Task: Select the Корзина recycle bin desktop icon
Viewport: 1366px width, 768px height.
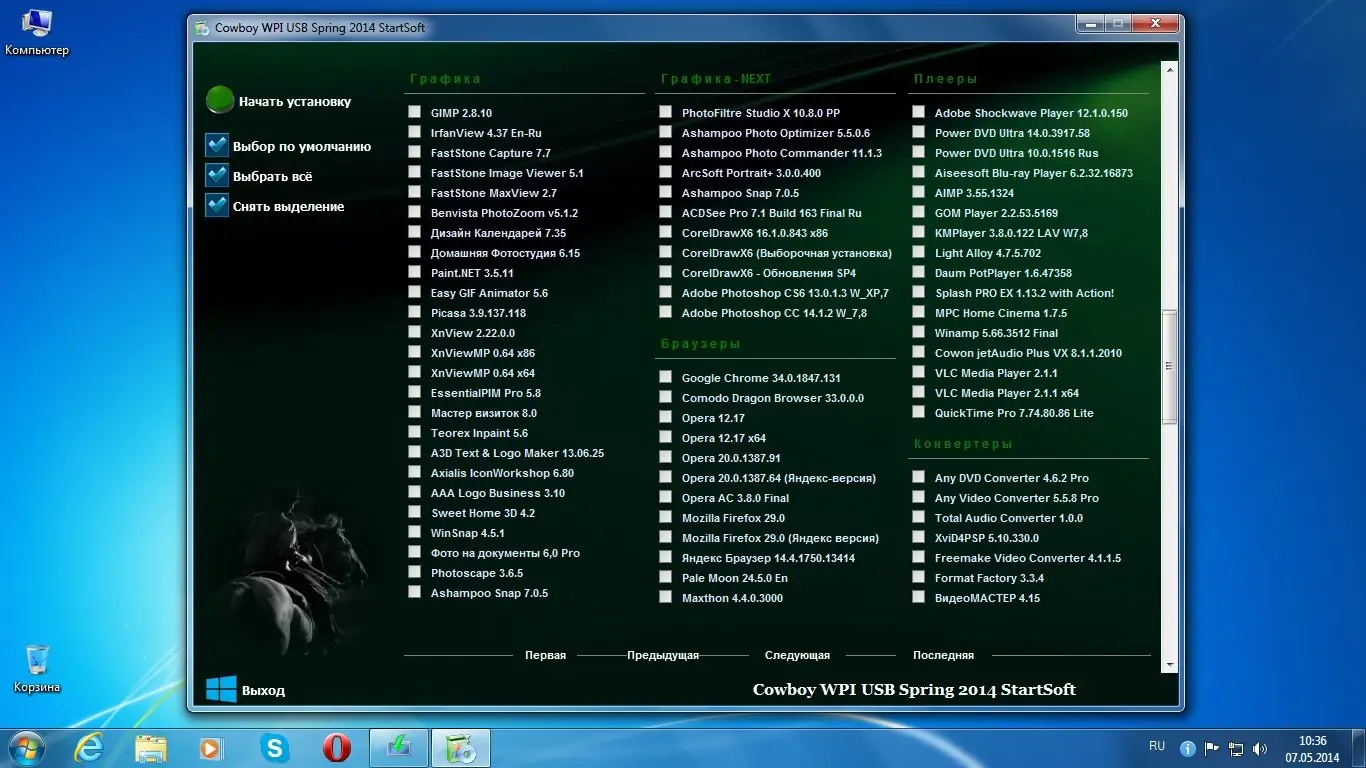Action: (x=37, y=668)
